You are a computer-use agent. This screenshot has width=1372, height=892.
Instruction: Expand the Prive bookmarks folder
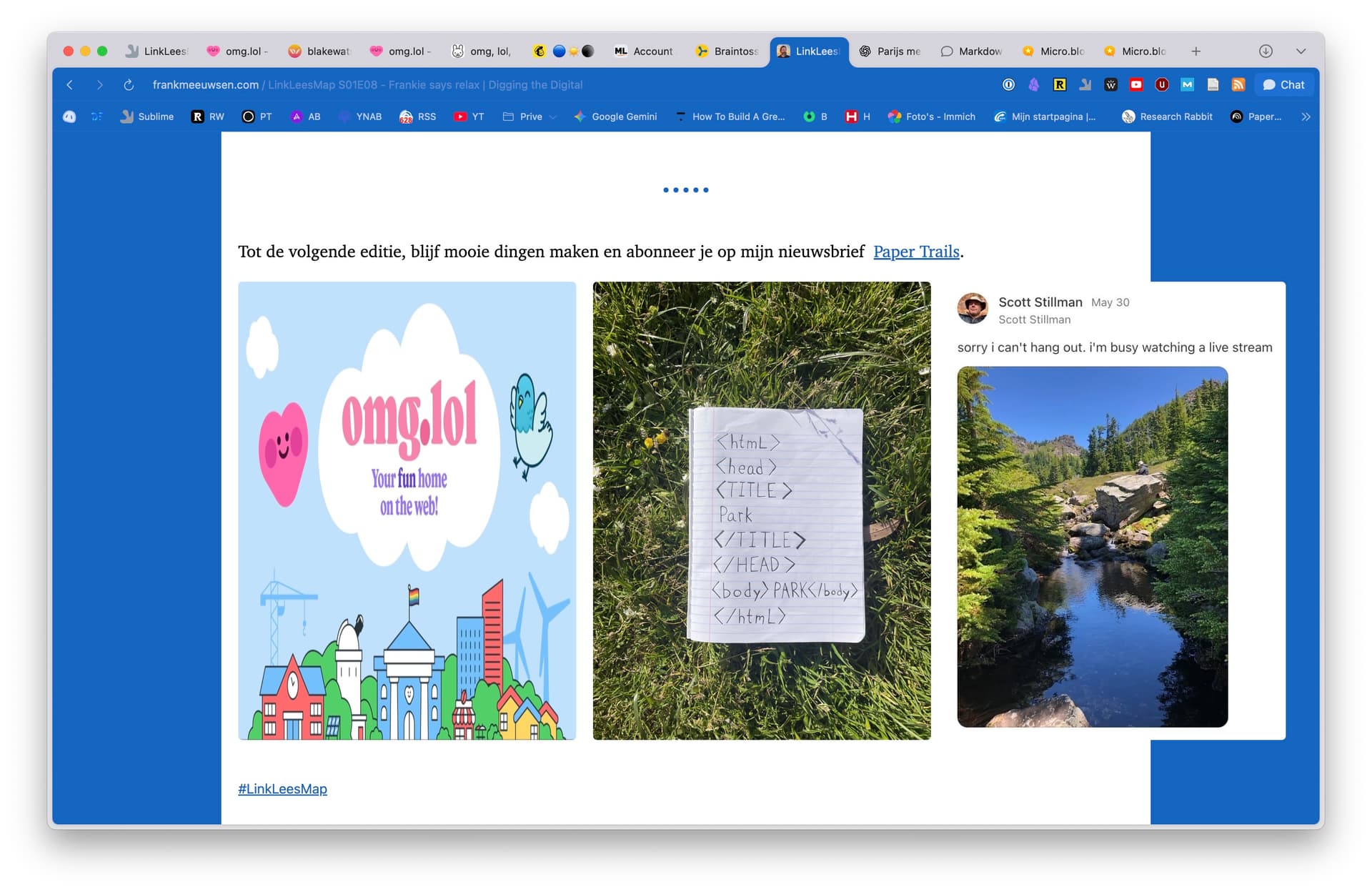tap(530, 117)
